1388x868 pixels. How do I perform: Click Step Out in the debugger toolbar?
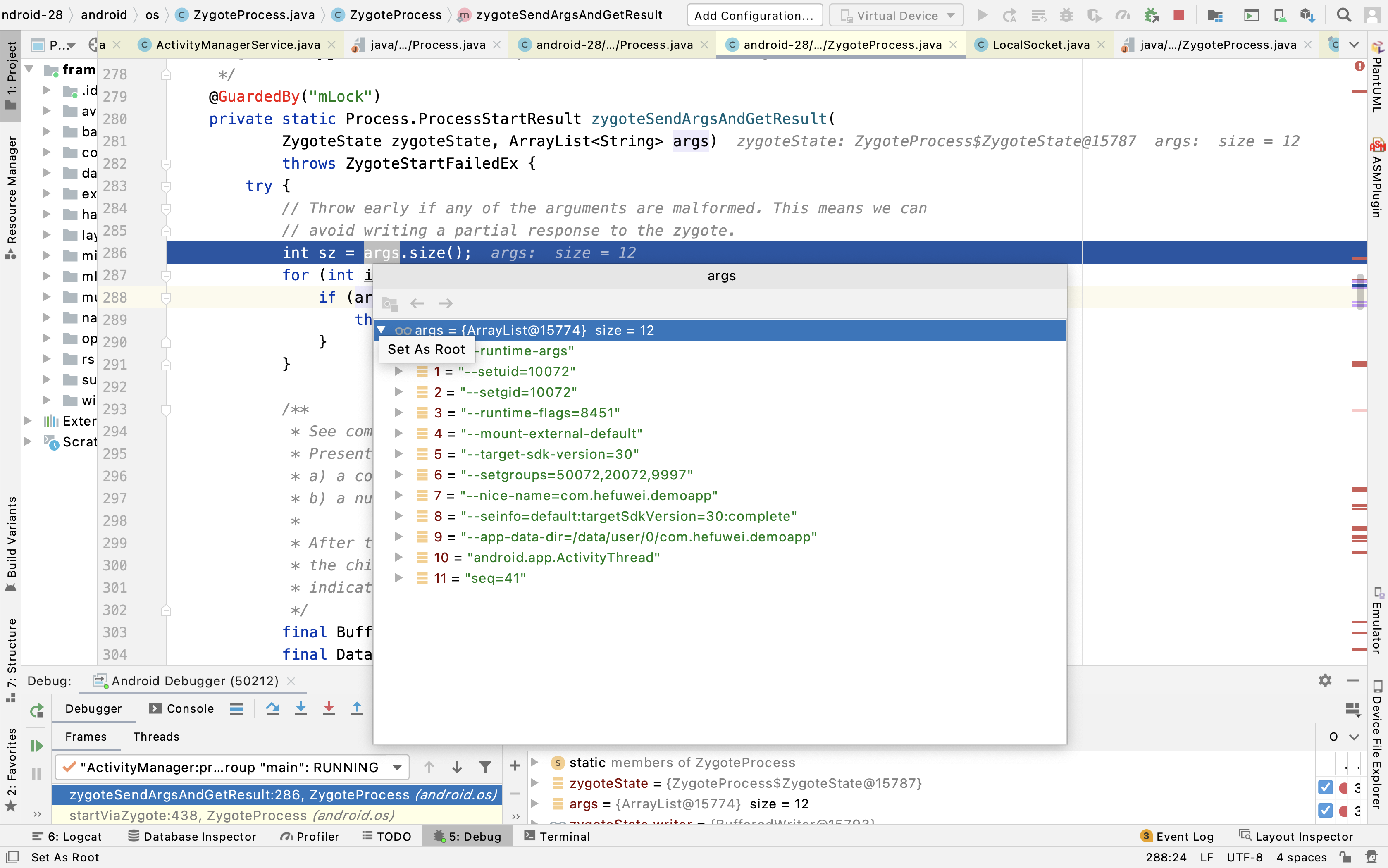click(x=357, y=708)
